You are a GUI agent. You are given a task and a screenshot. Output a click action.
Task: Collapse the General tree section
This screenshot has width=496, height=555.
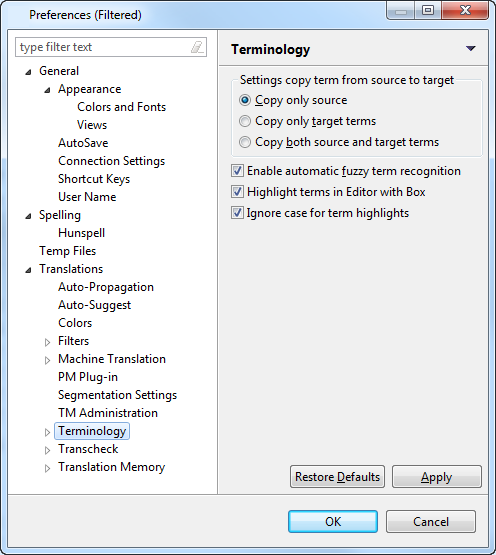(28, 72)
